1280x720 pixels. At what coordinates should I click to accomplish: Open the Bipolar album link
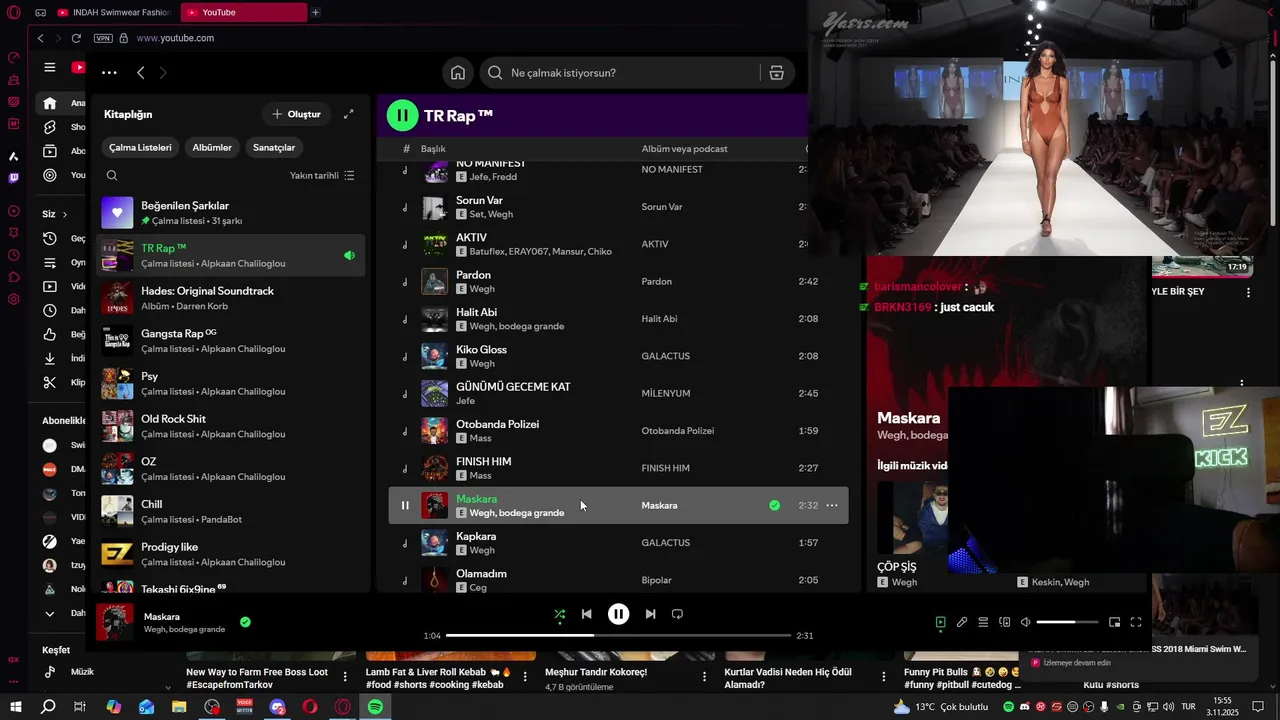click(656, 580)
